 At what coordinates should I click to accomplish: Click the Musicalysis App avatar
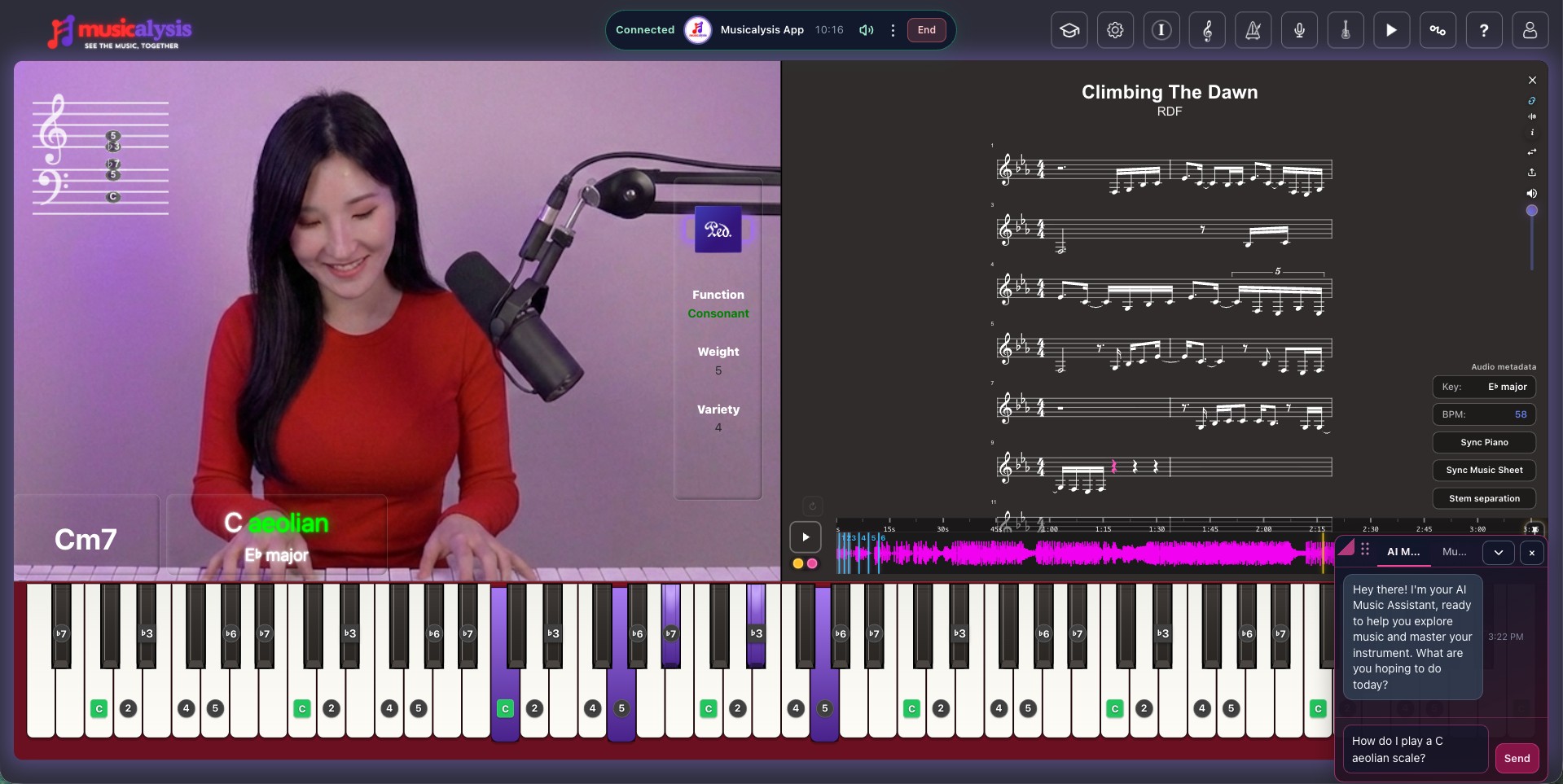pos(698,30)
